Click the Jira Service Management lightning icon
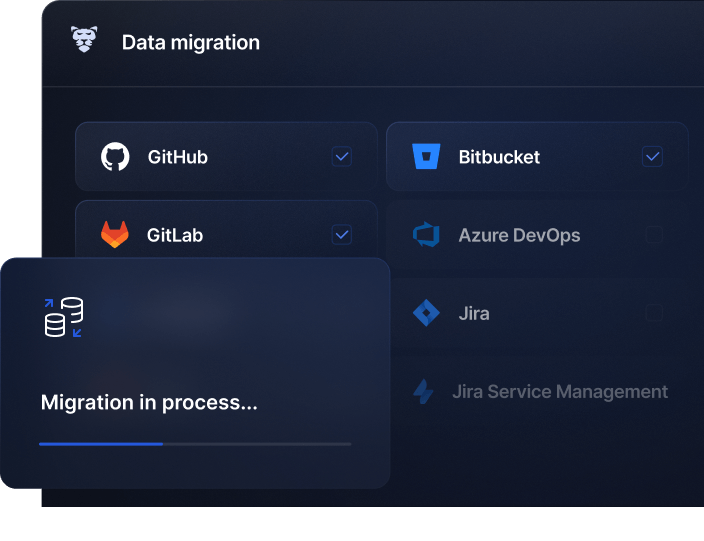This screenshot has height=541, width=704. pyautogui.click(x=424, y=392)
